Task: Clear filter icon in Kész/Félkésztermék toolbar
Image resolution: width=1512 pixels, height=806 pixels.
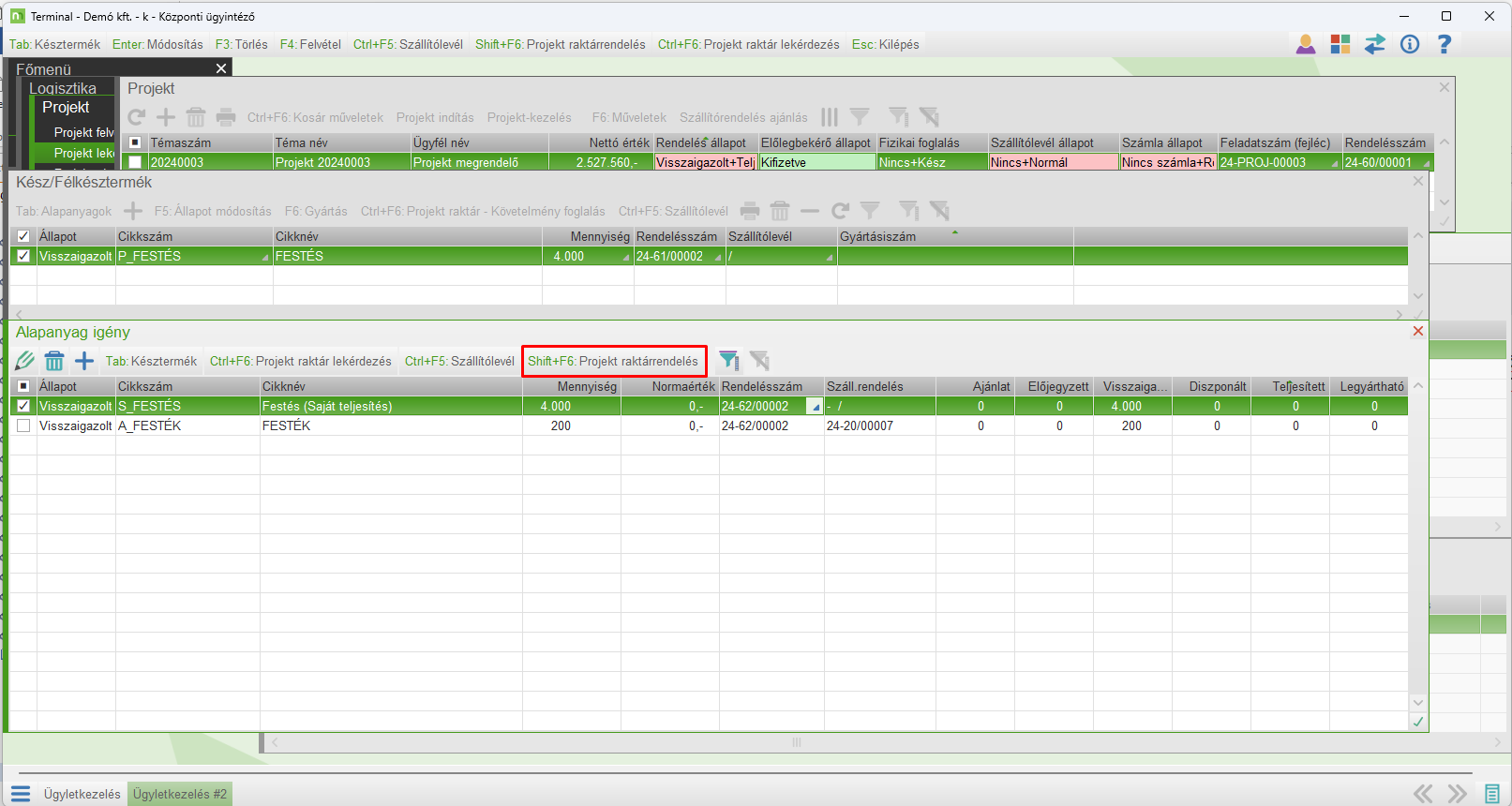Action: 939,211
